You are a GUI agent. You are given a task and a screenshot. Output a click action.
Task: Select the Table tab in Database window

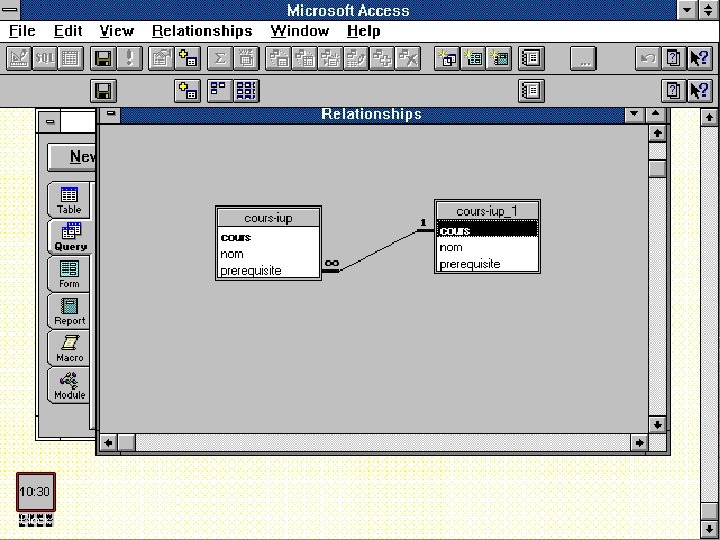(69, 200)
